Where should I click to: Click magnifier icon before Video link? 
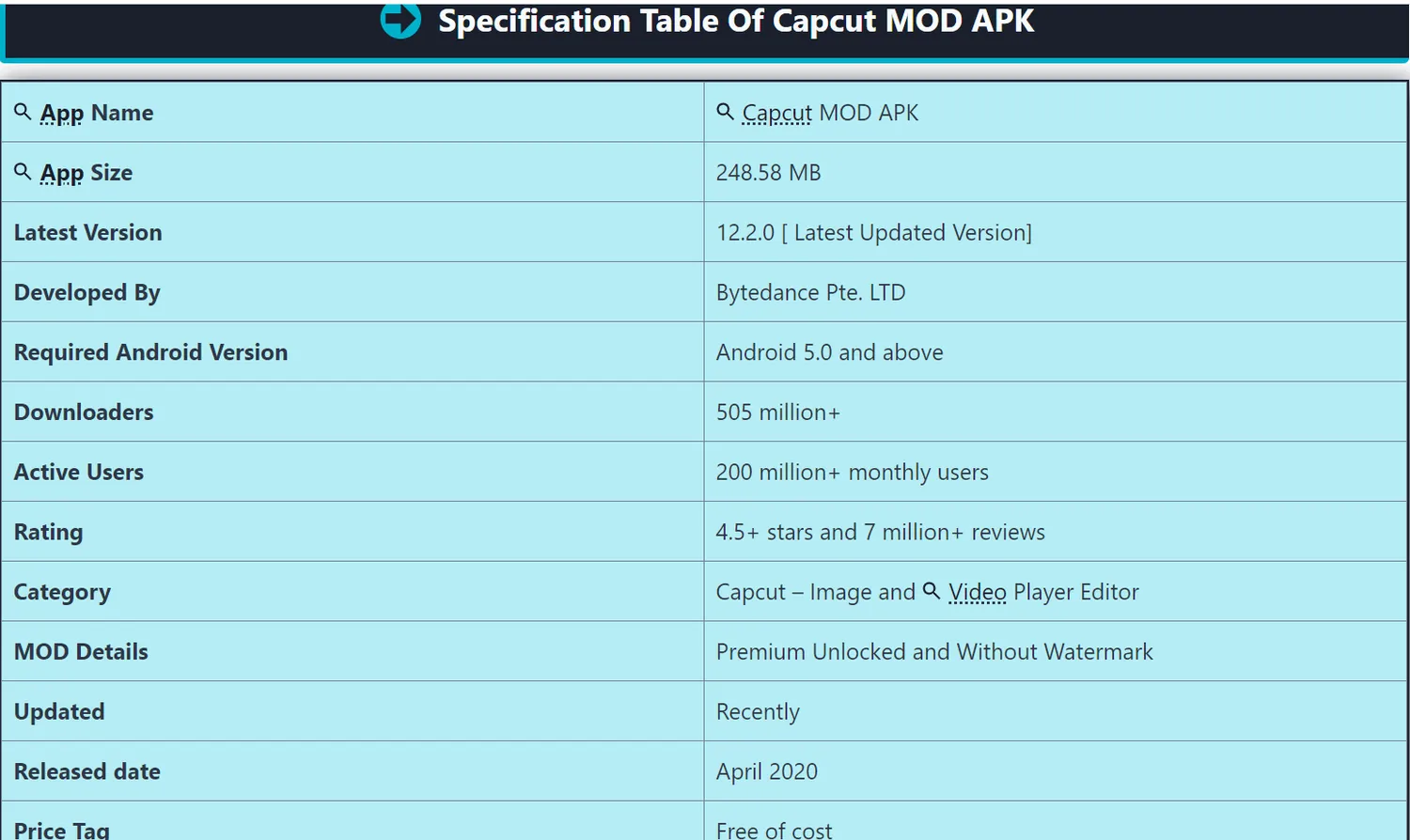click(932, 591)
